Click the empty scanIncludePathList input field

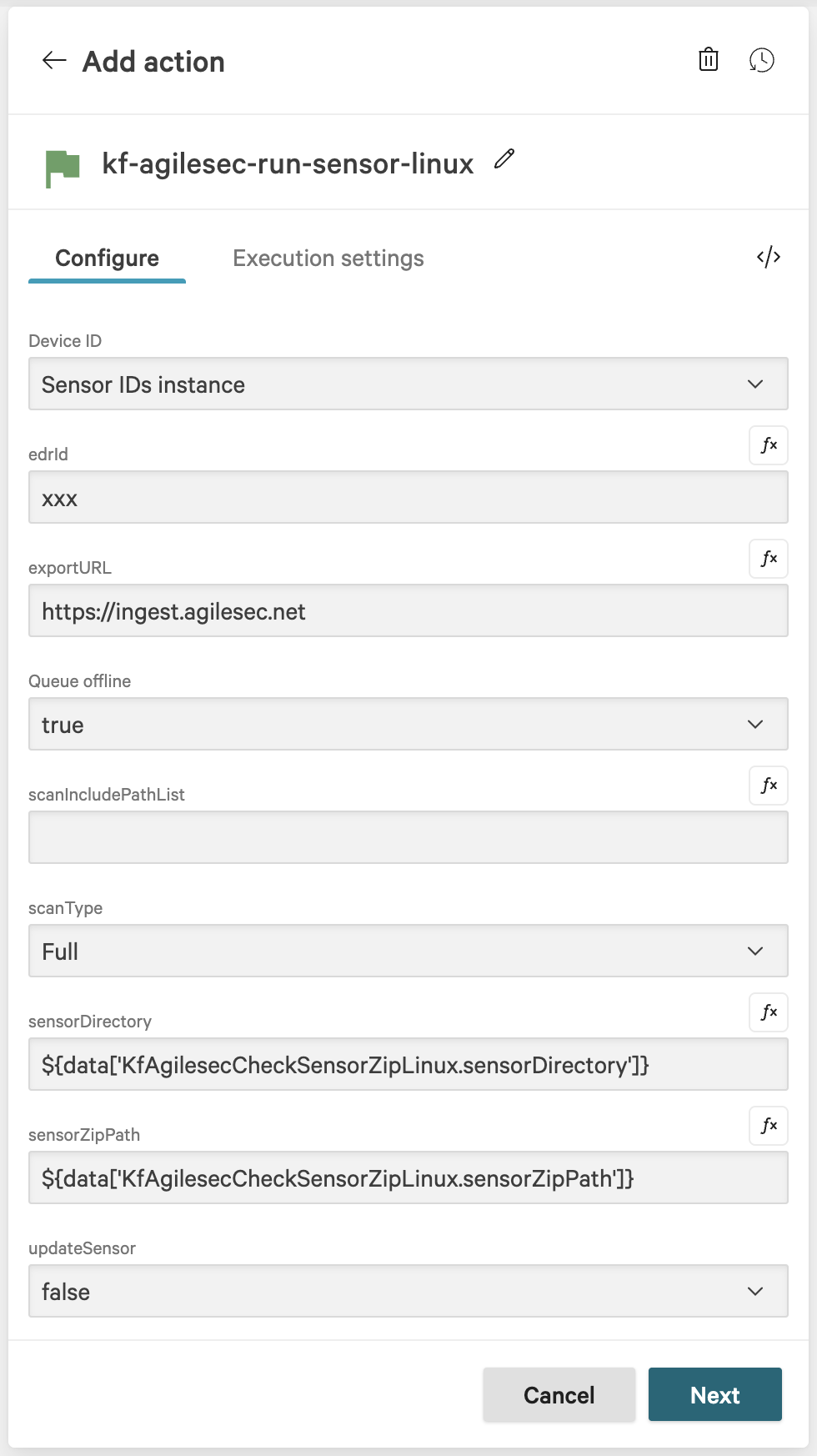(x=408, y=838)
